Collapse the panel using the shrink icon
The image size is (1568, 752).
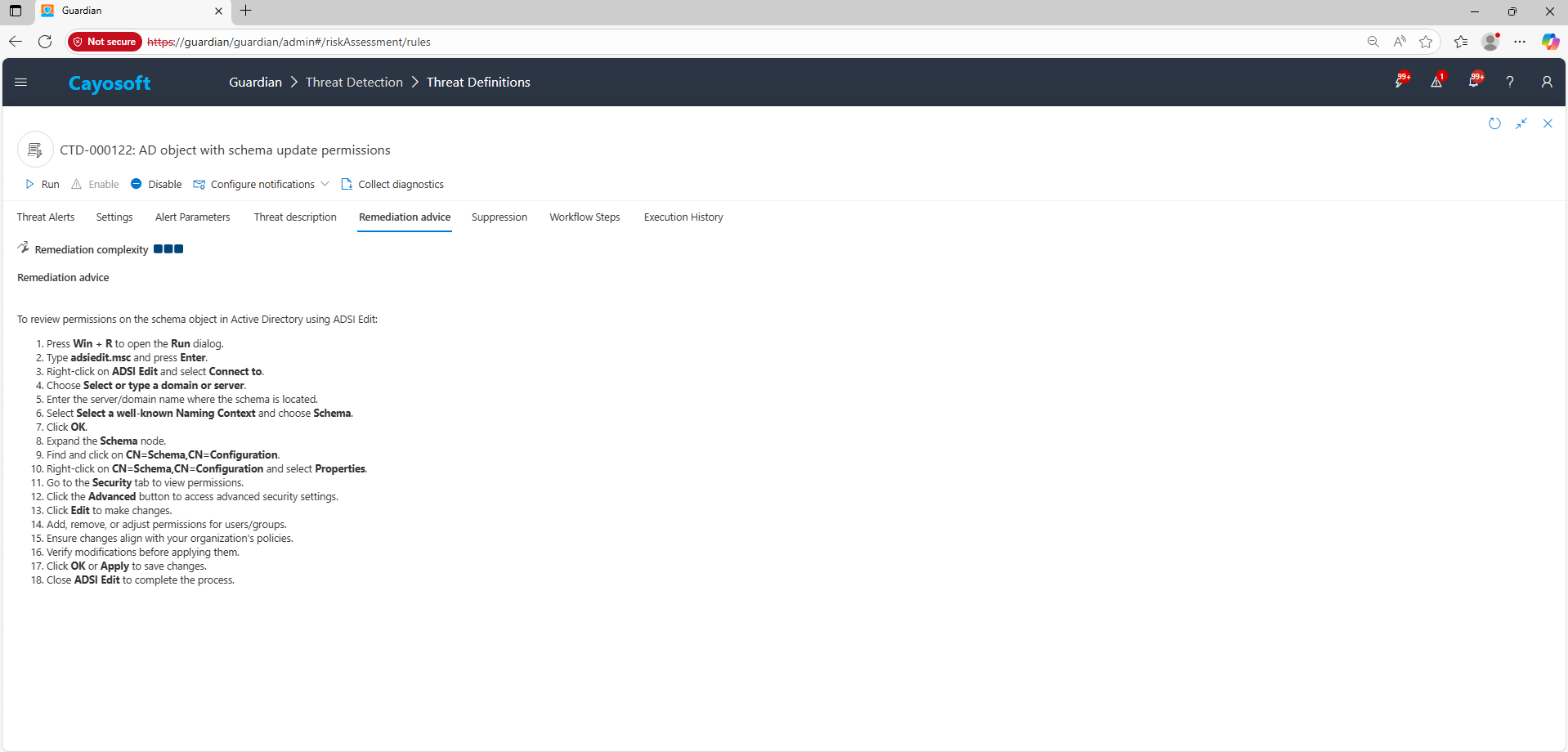click(x=1521, y=123)
